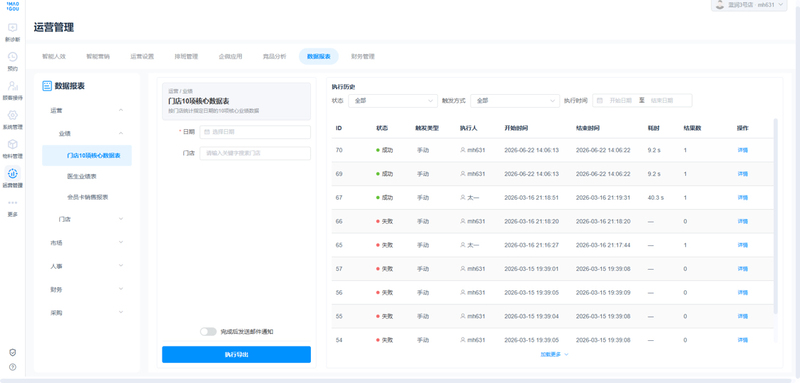Select the 数据报表 tab
Image resolution: width=800 pixels, height=383 pixels.
pos(319,57)
